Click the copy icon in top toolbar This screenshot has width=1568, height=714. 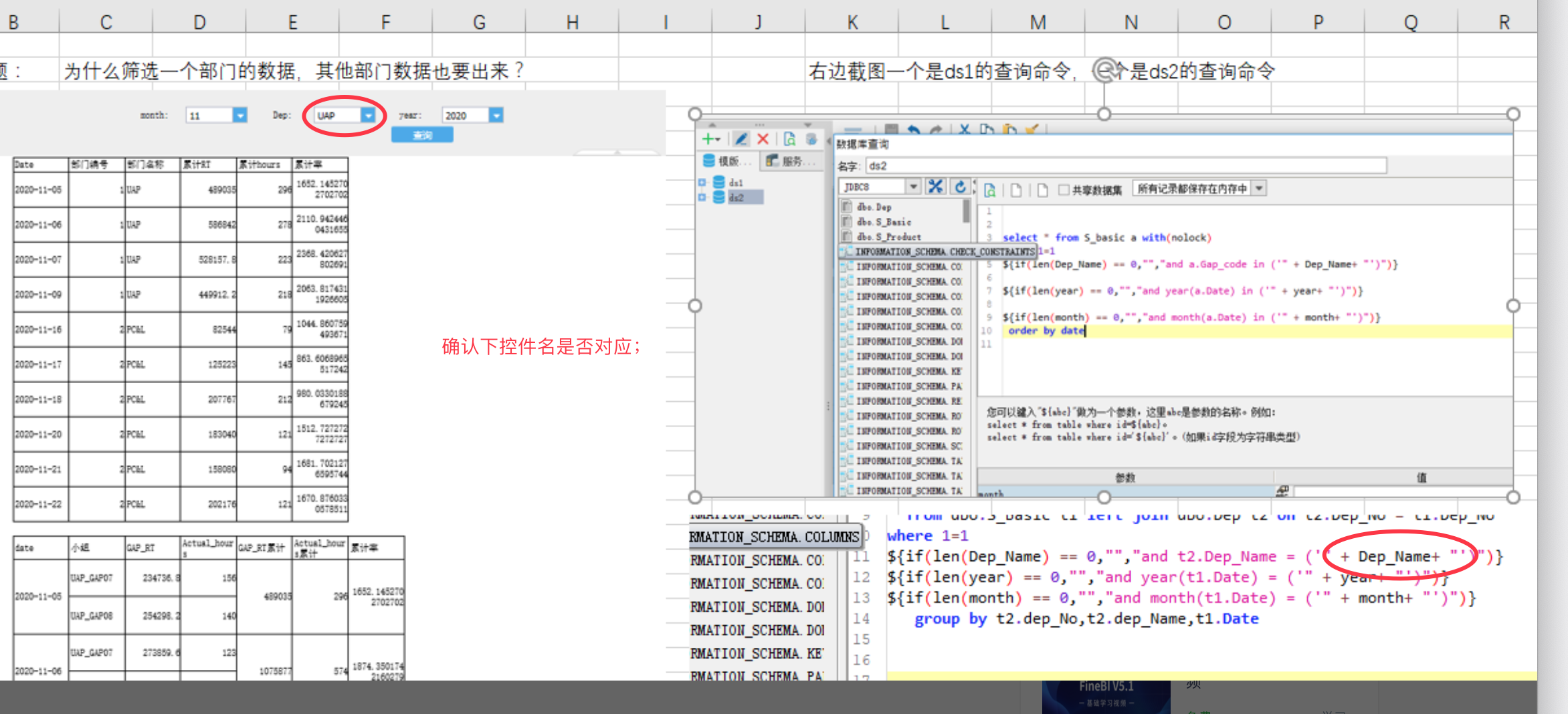[987, 129]
